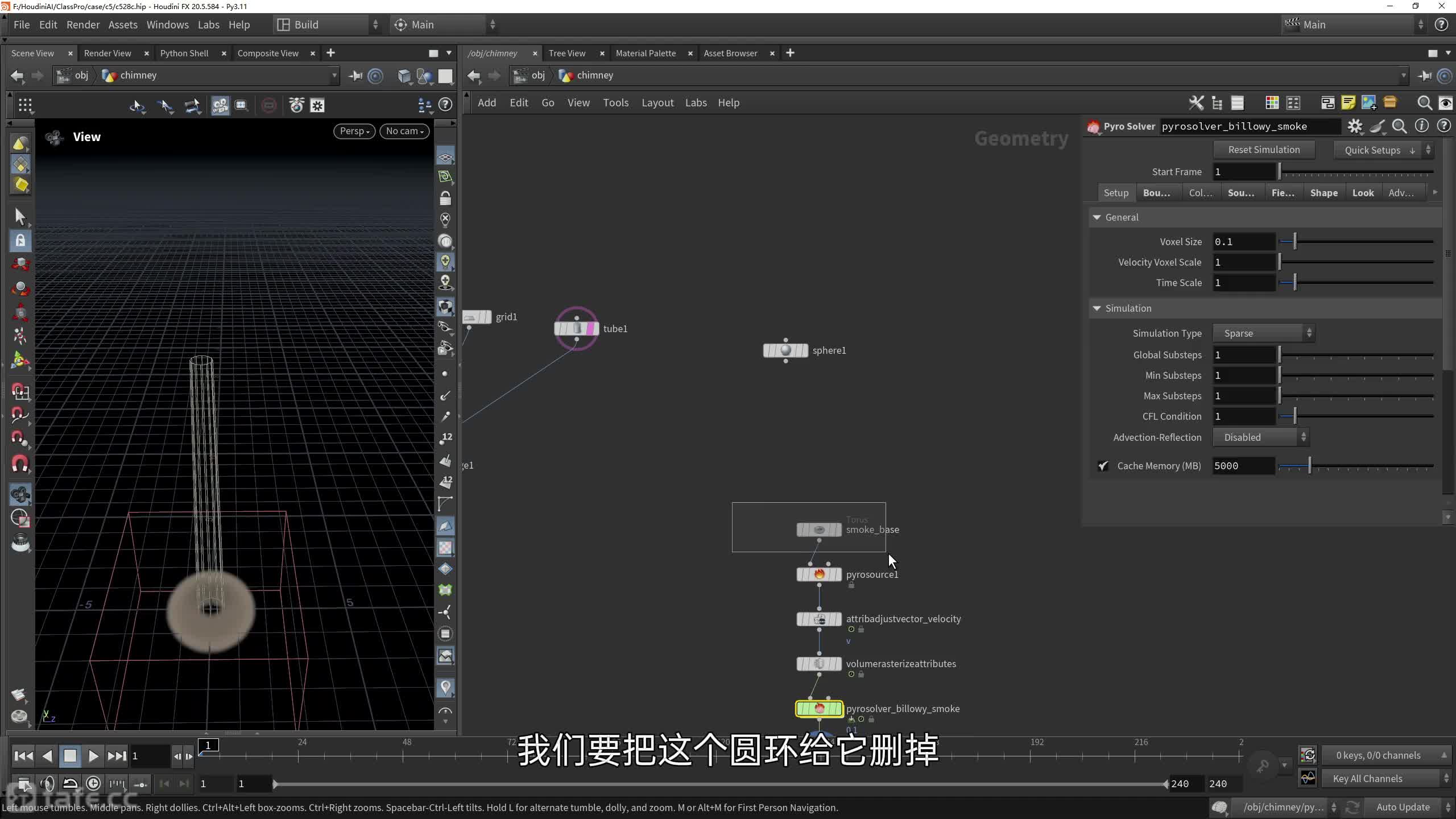1456x819 pixels.
Task: Toggle the Cache Memory checkbox
Action: (1103, 466)
